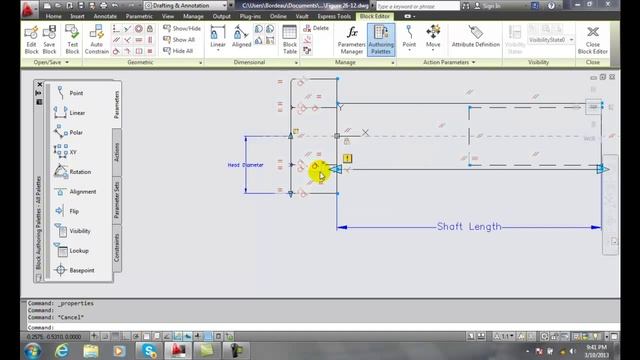
Task: Click Delete constraint in Manage panel
Action: (x=316, y=28)
